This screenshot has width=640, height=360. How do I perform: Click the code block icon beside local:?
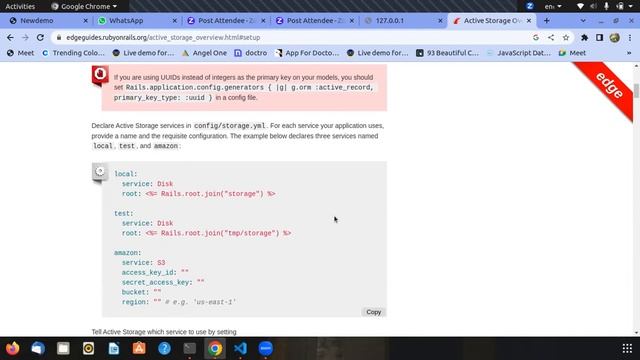pyautogui.click(x=100, y=172)
